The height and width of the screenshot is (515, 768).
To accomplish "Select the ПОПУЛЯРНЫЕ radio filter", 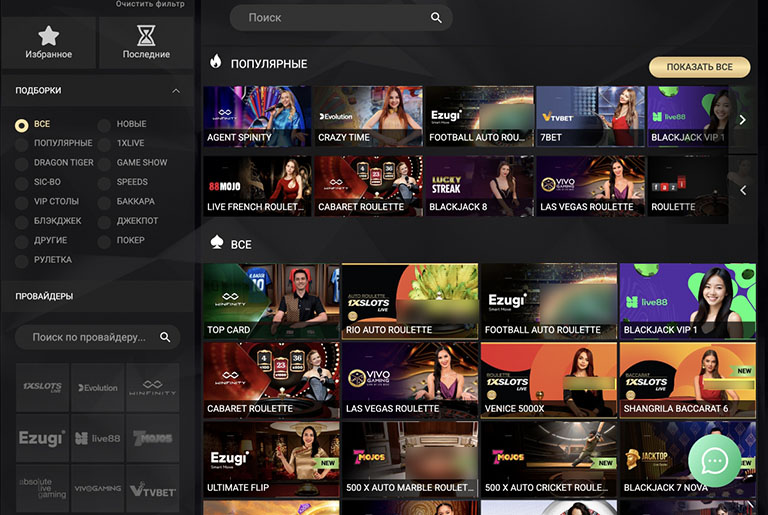I will coord(22,145).
